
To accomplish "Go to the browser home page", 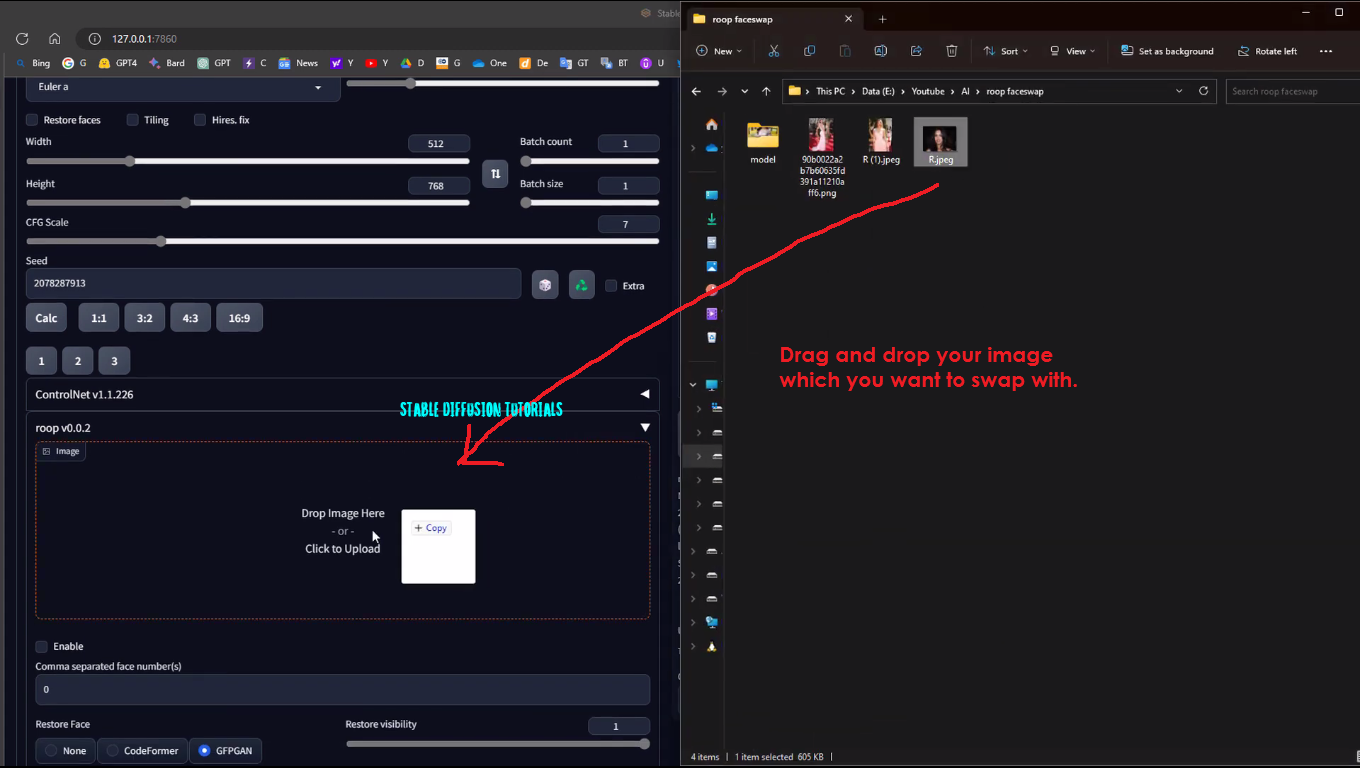I will tap(55, 39).
